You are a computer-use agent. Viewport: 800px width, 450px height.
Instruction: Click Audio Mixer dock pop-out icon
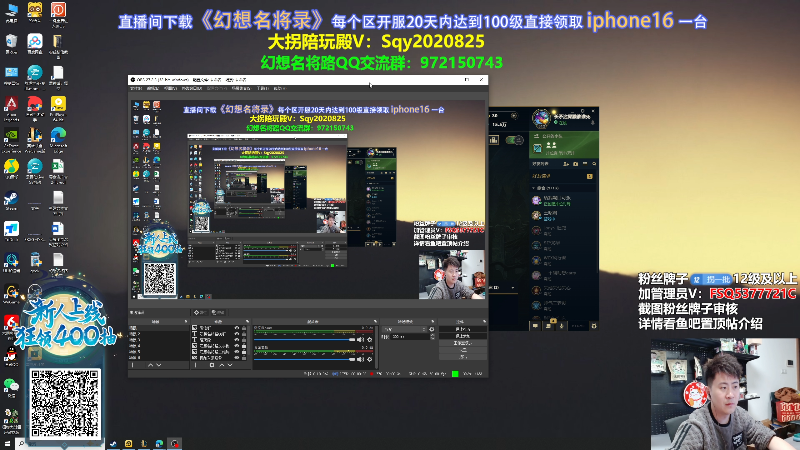(x=375, y=321)
